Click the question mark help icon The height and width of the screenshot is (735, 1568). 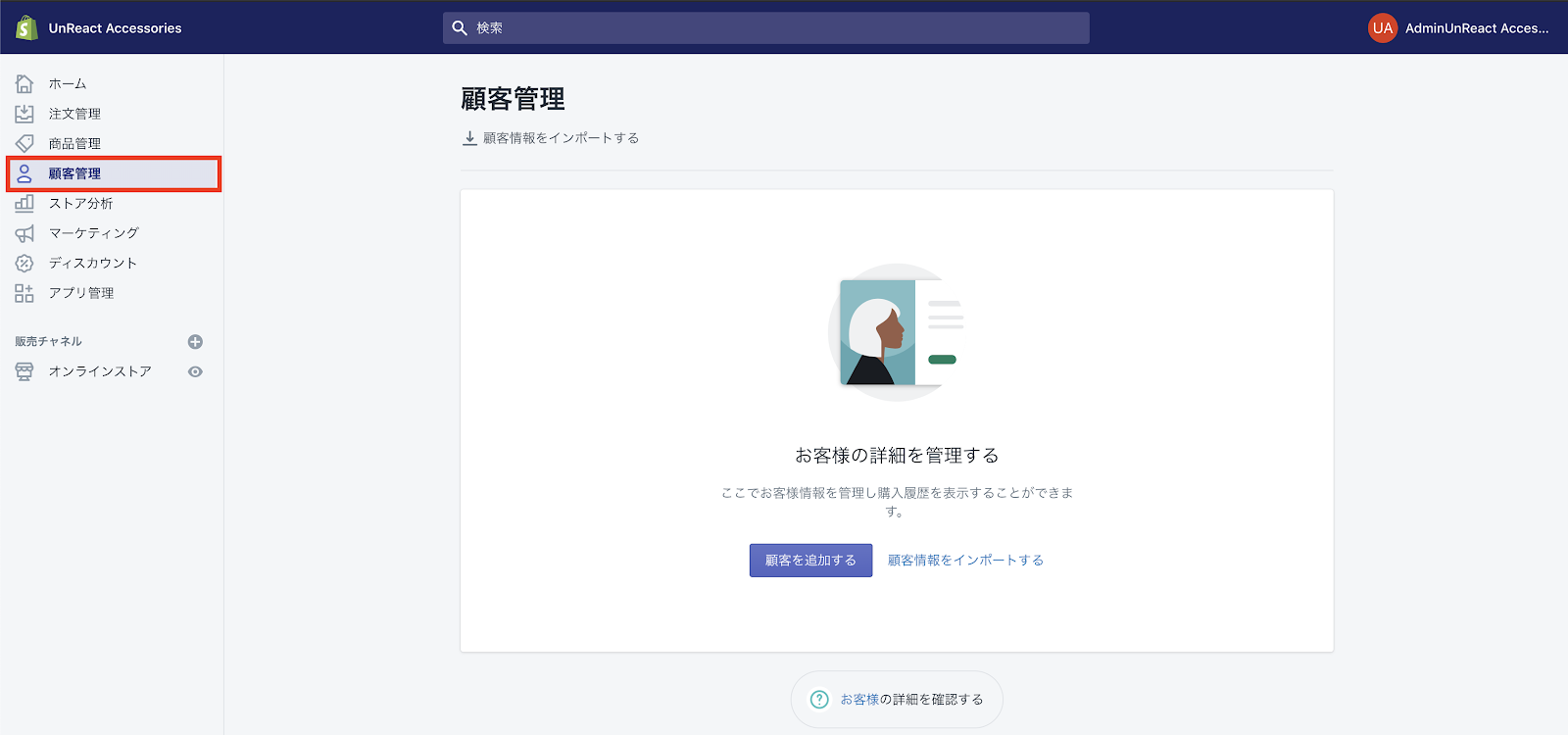pos(819,700)
